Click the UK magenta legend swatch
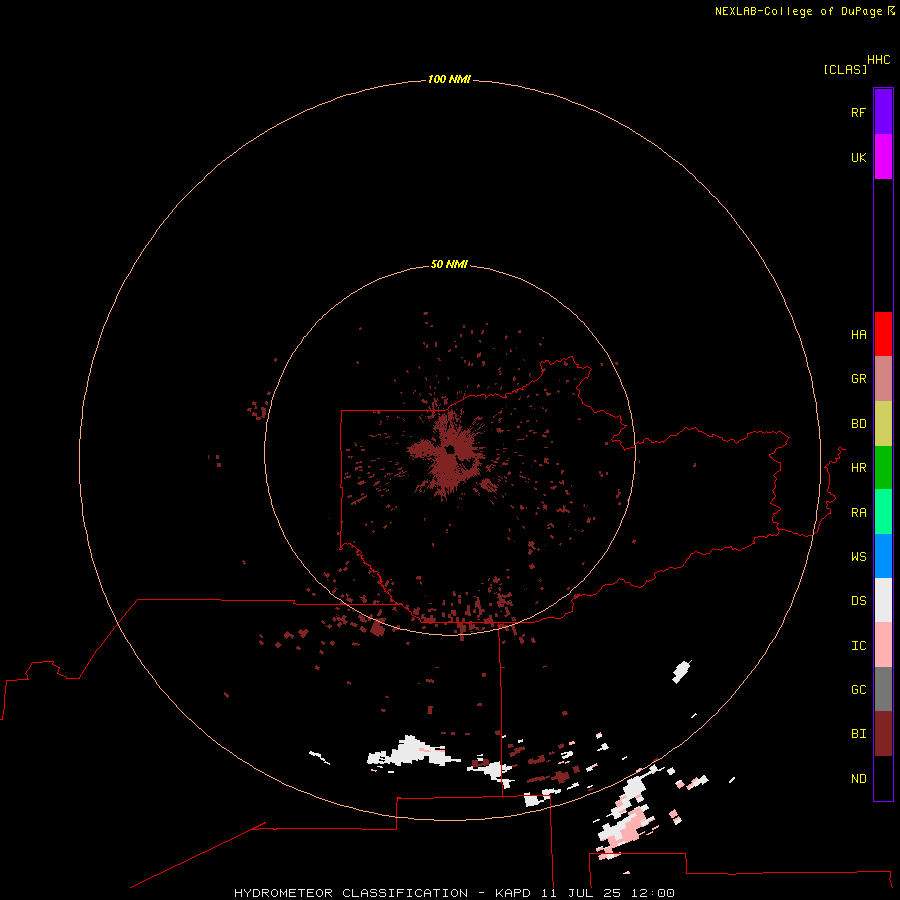Viewport: 900px width, 900px height. tap(883, 157)
